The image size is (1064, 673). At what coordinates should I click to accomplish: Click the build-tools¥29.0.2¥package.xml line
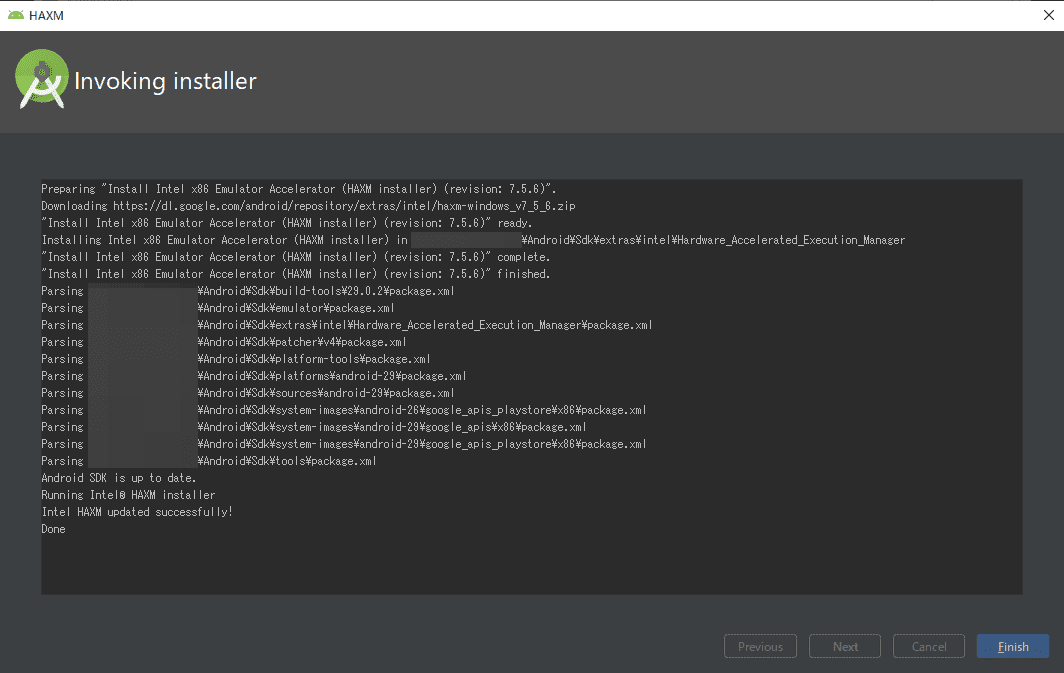[x=248, y=291]
